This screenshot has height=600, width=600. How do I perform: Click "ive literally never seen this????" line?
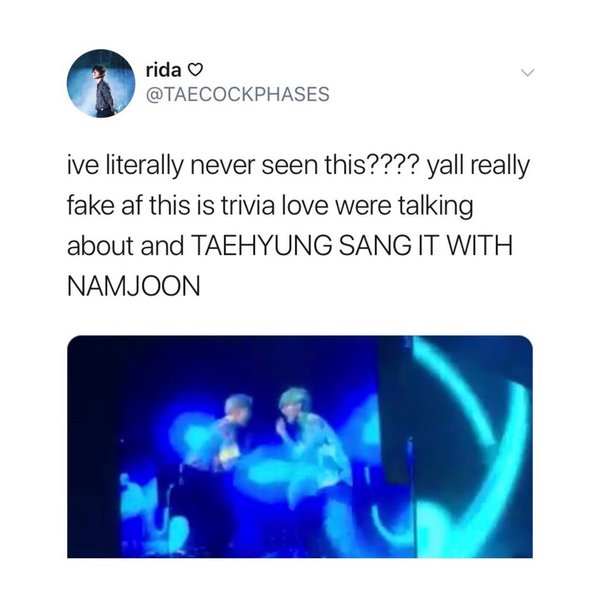point(244,166)
